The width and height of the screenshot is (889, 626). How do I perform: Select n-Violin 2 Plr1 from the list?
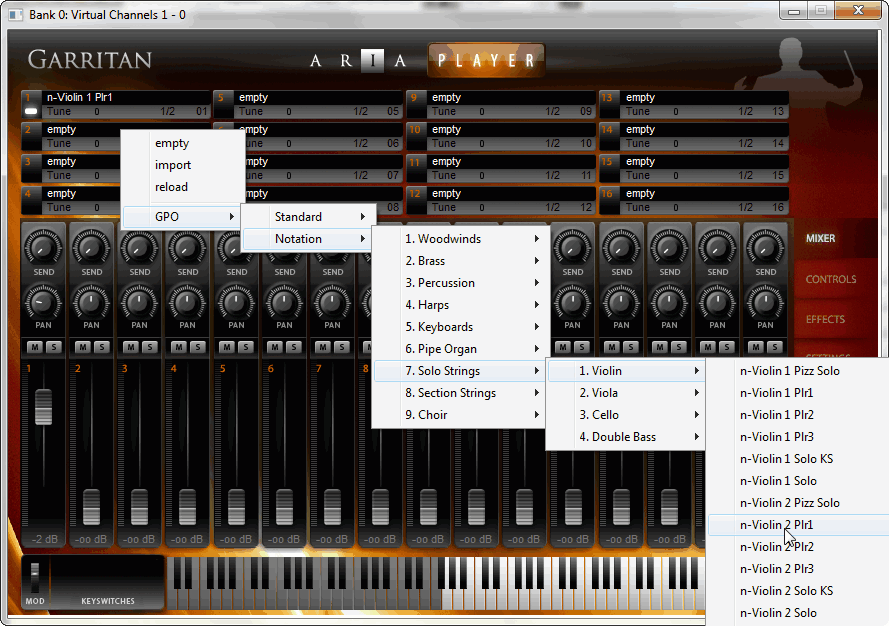click(777, 525)
